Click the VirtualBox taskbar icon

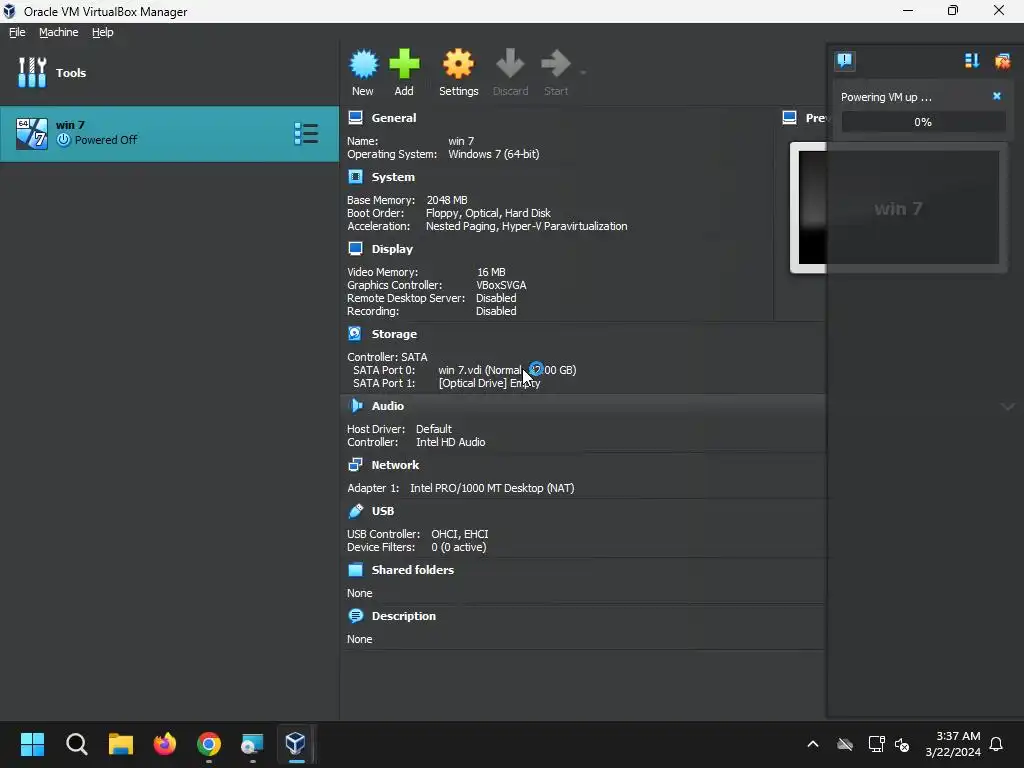[295, 744]
